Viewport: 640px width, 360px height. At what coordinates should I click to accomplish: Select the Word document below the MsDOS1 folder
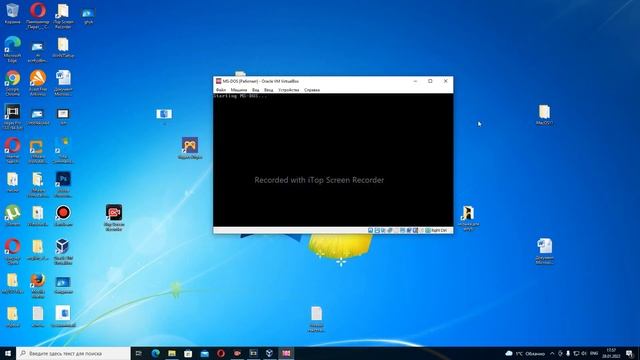[x=544, y=251]
